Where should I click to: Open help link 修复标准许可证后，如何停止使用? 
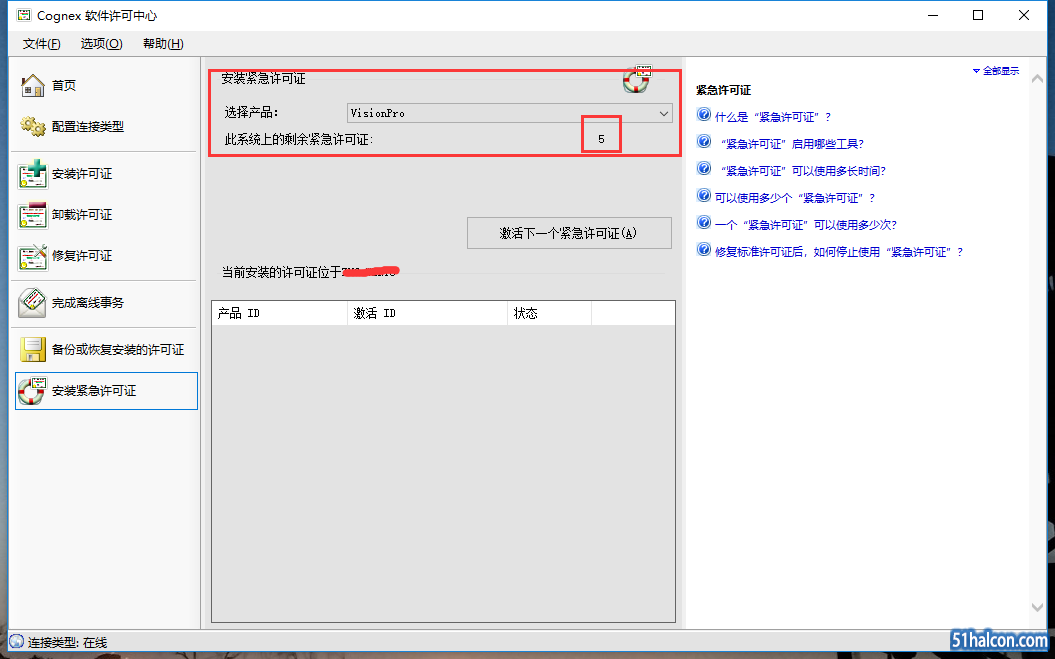click(x=839, y=252)
